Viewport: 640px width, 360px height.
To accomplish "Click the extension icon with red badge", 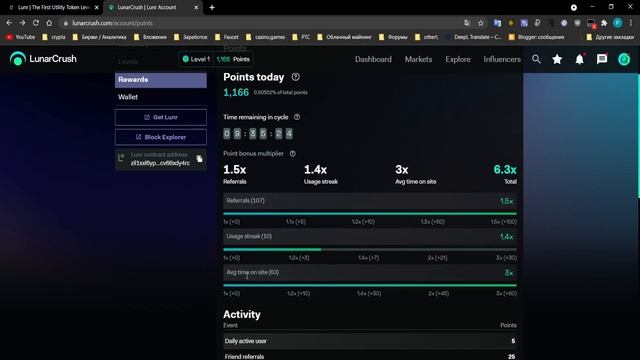I will pos(591,24).
